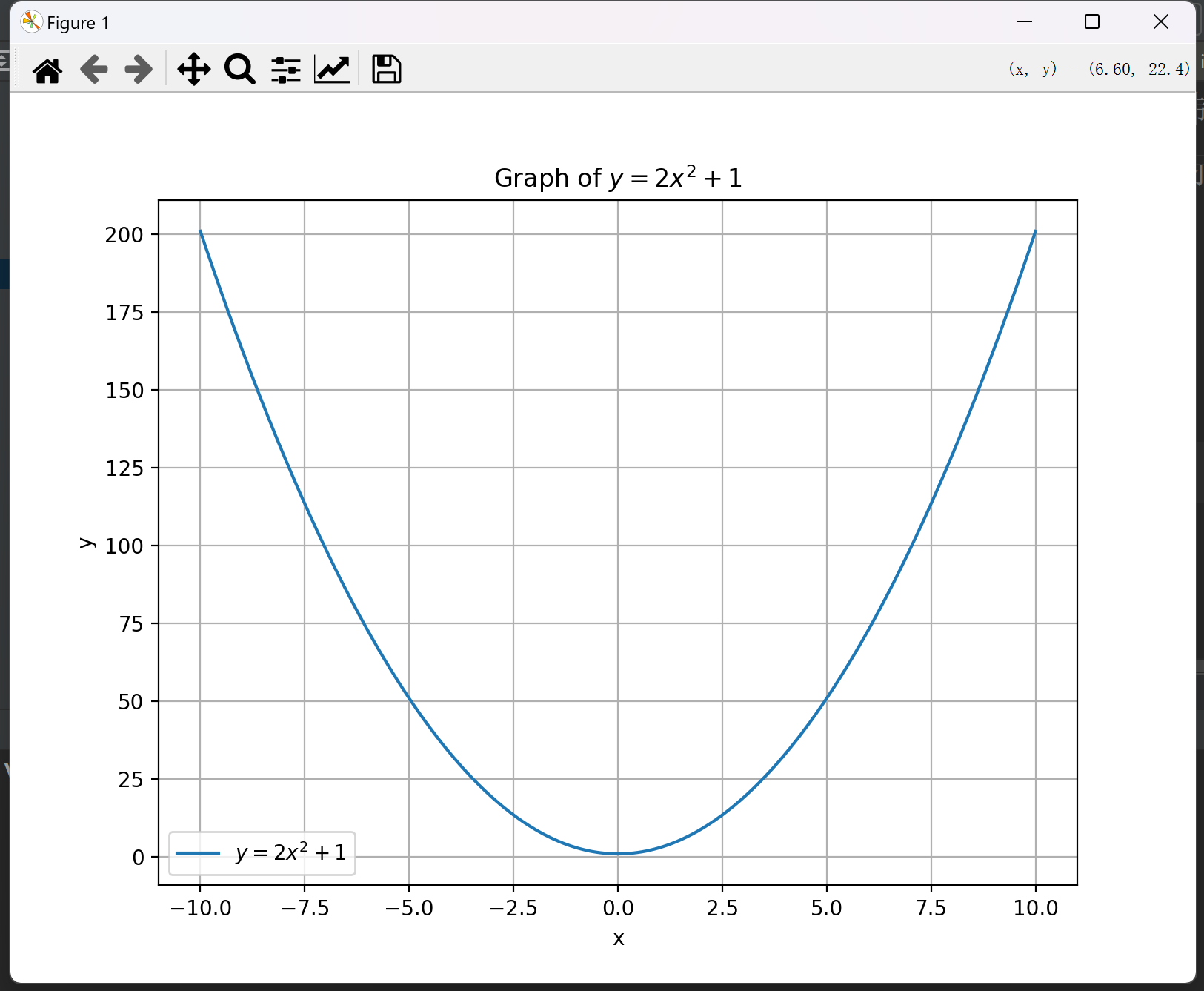Go back to the previous view
Screen dimensions: 1204x991
pos(93,70)
